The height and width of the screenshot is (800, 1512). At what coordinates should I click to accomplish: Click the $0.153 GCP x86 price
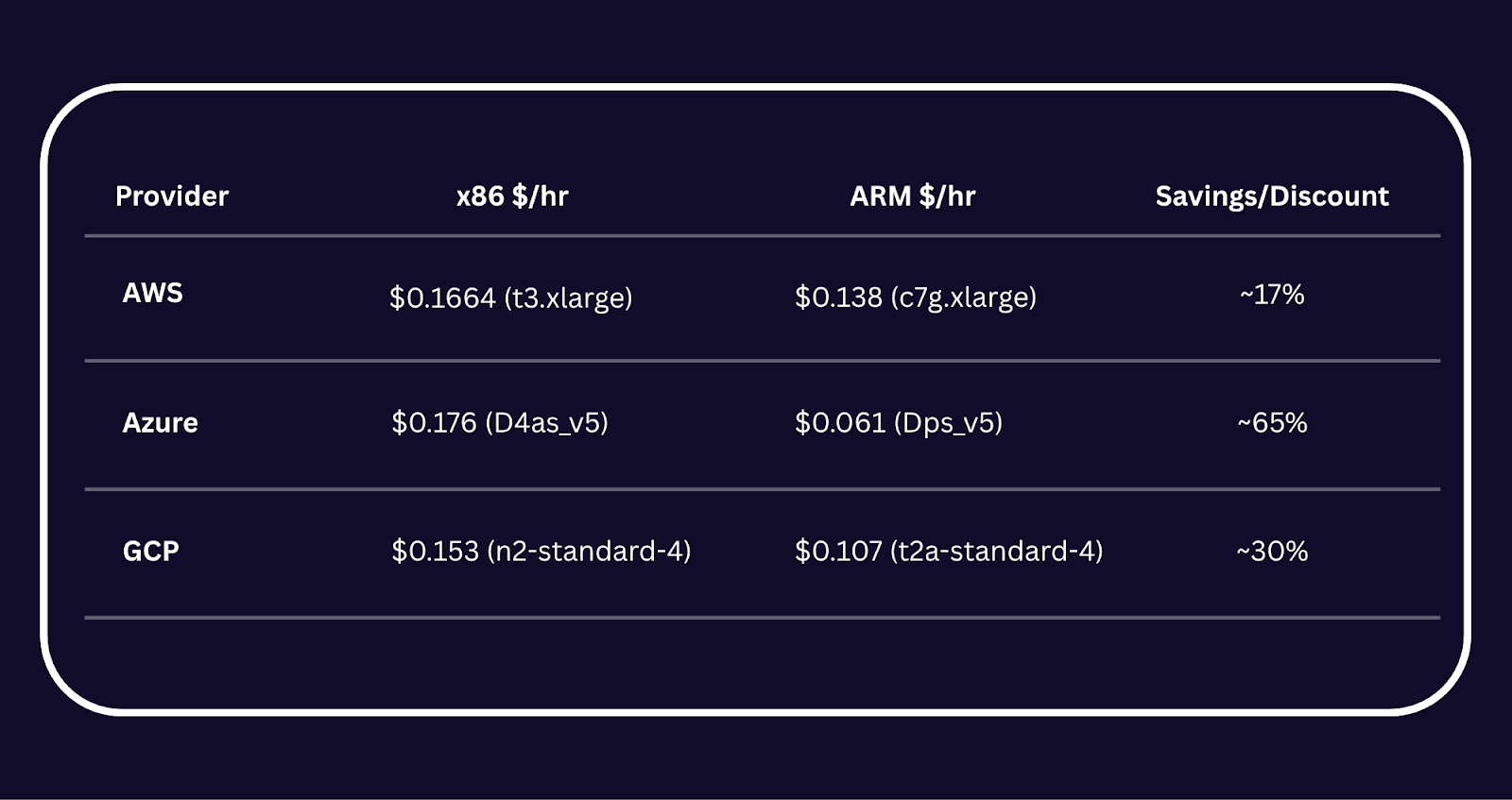(435, 551)
